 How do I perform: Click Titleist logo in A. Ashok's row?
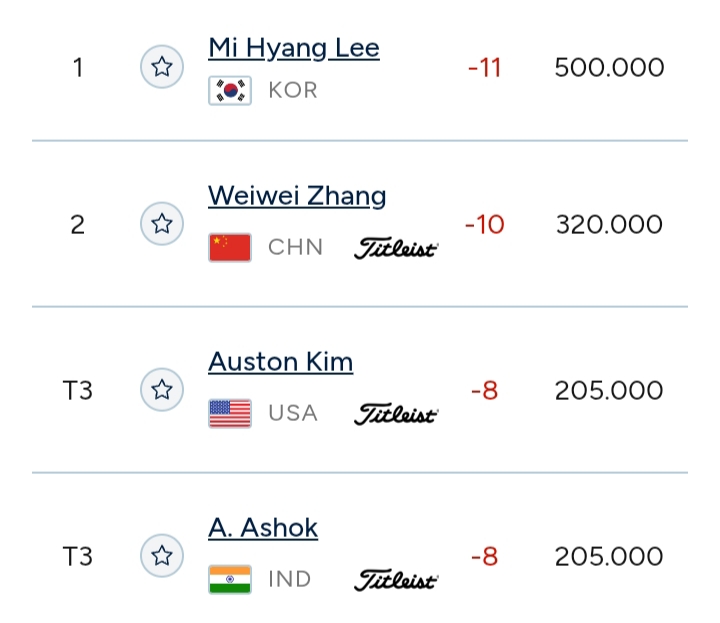click(396, 580)
